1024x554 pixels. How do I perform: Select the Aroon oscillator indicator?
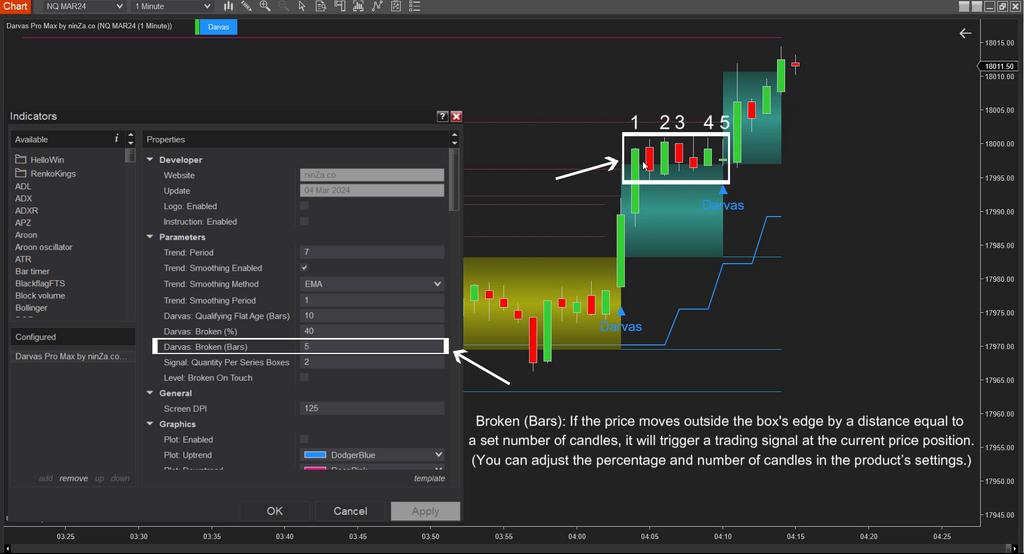(44, 247)
